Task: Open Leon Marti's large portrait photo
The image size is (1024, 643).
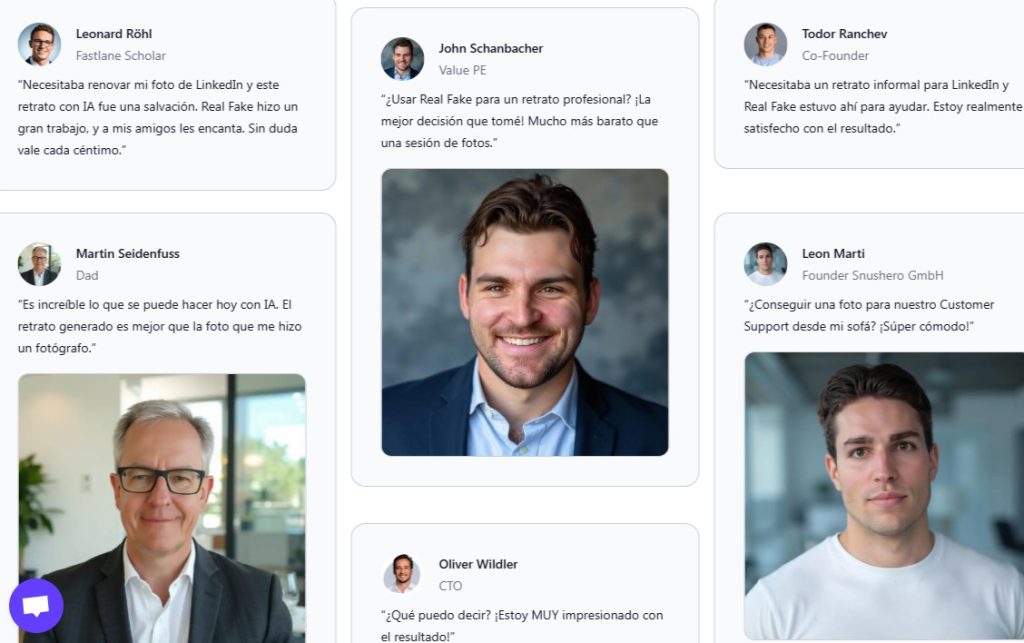Action: (884, 495)
